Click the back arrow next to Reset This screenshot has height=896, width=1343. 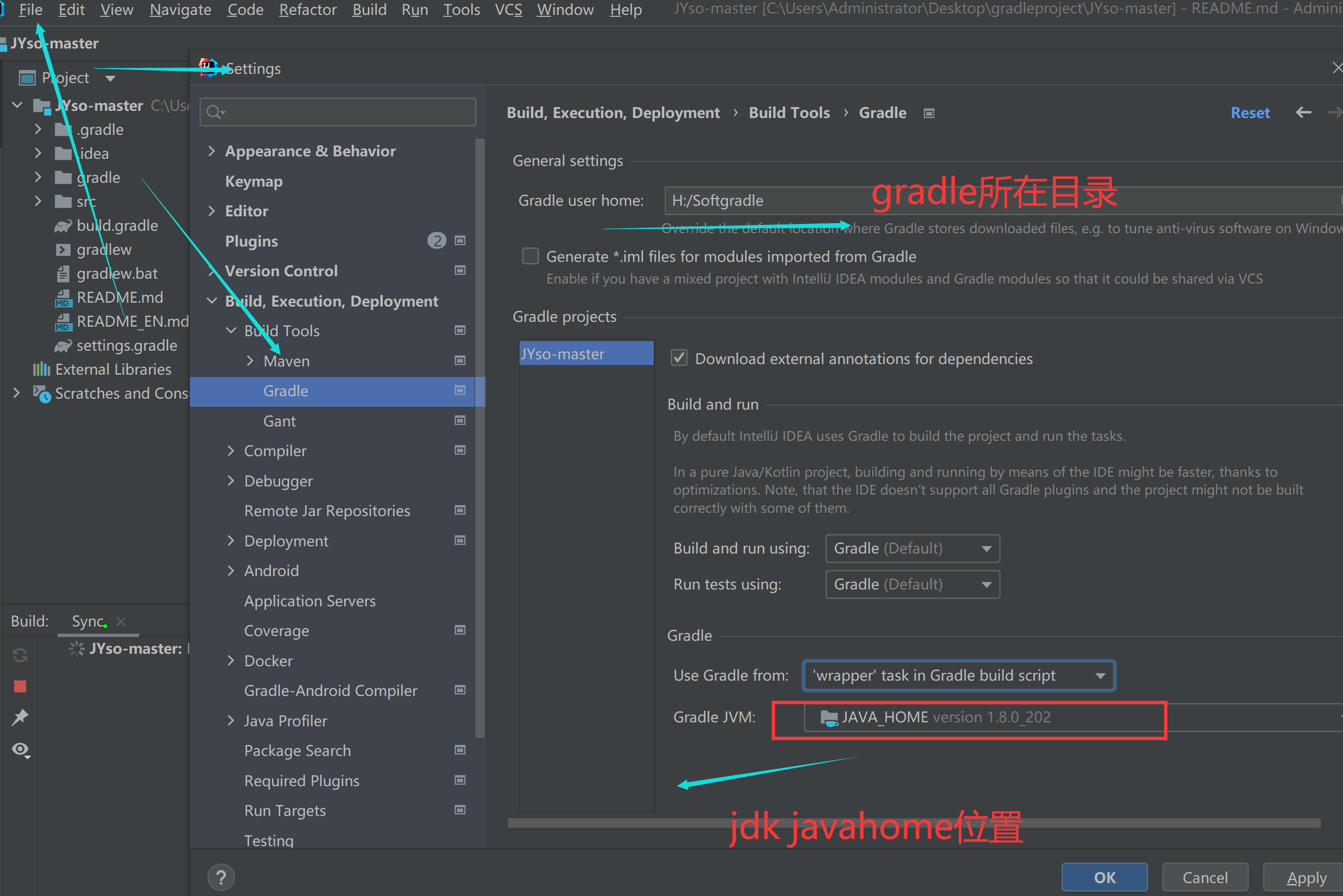[x=1303, y=113]
